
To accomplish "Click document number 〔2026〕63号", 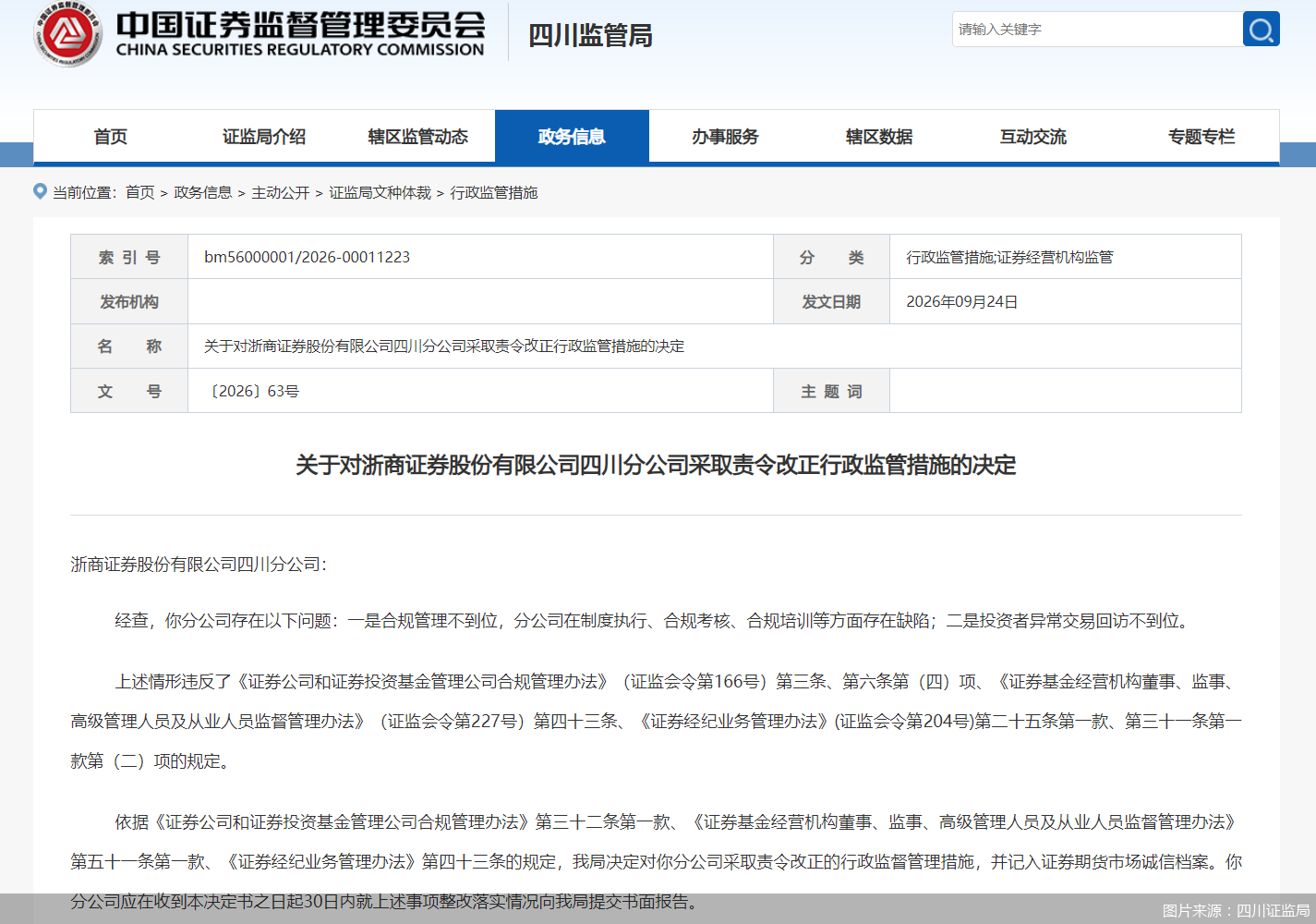I will (252, 391).
